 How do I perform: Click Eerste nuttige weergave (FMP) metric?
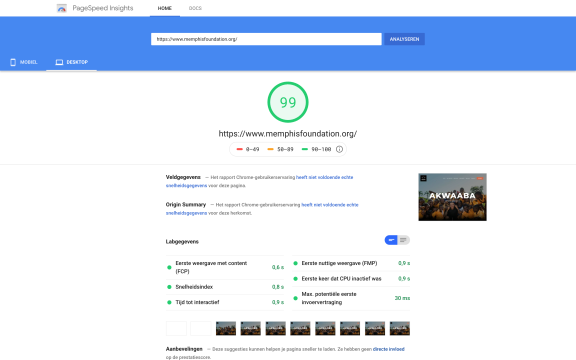[351, 263]
